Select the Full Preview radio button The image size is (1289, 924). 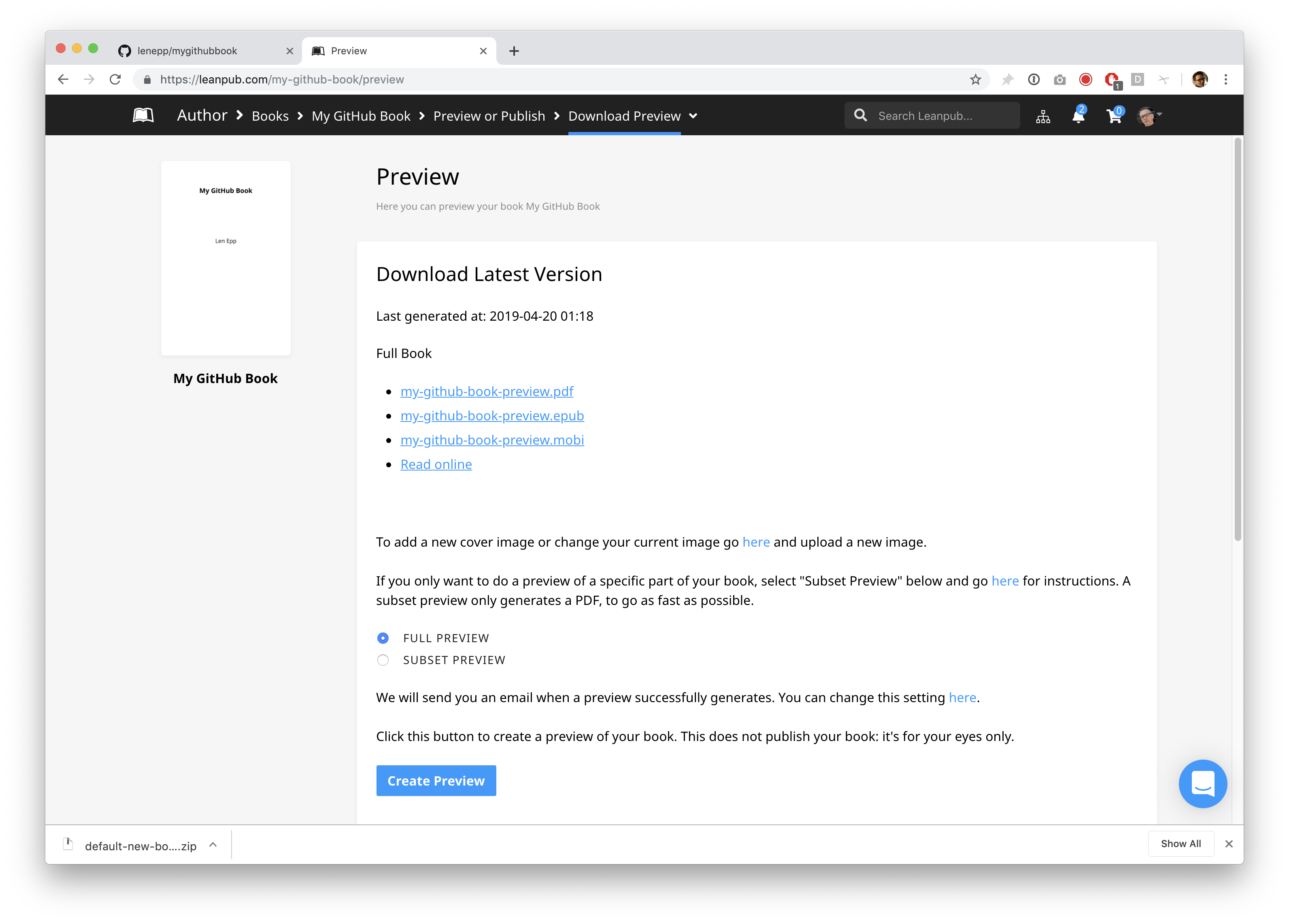pos(383,638)
